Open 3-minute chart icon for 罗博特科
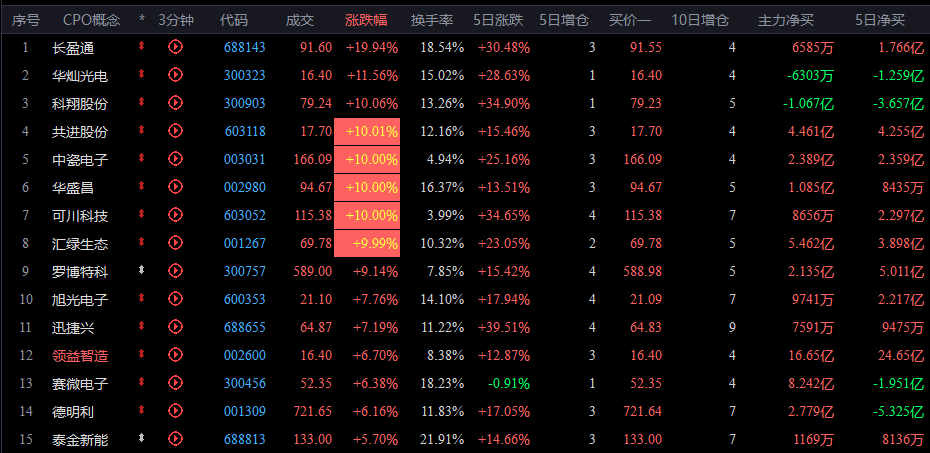Viewport: 930px width, 453px height. pyautogui.click(x=175, y=270)
